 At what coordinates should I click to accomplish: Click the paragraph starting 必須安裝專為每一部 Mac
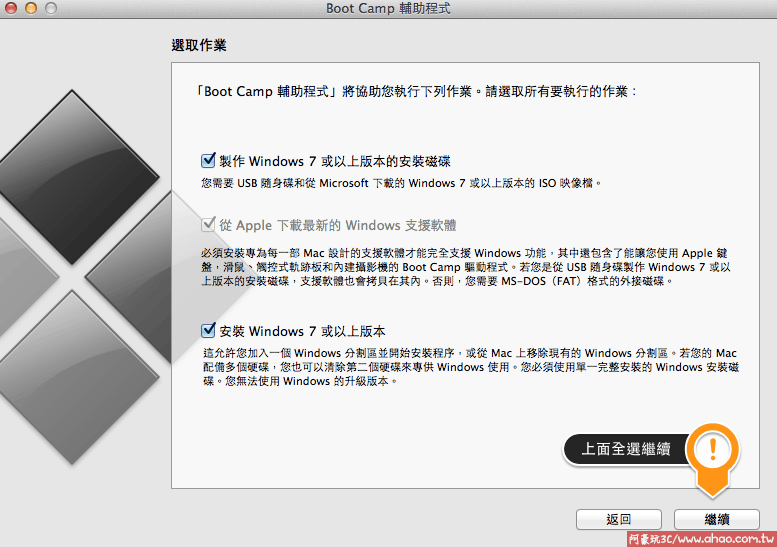pos(466,267)
